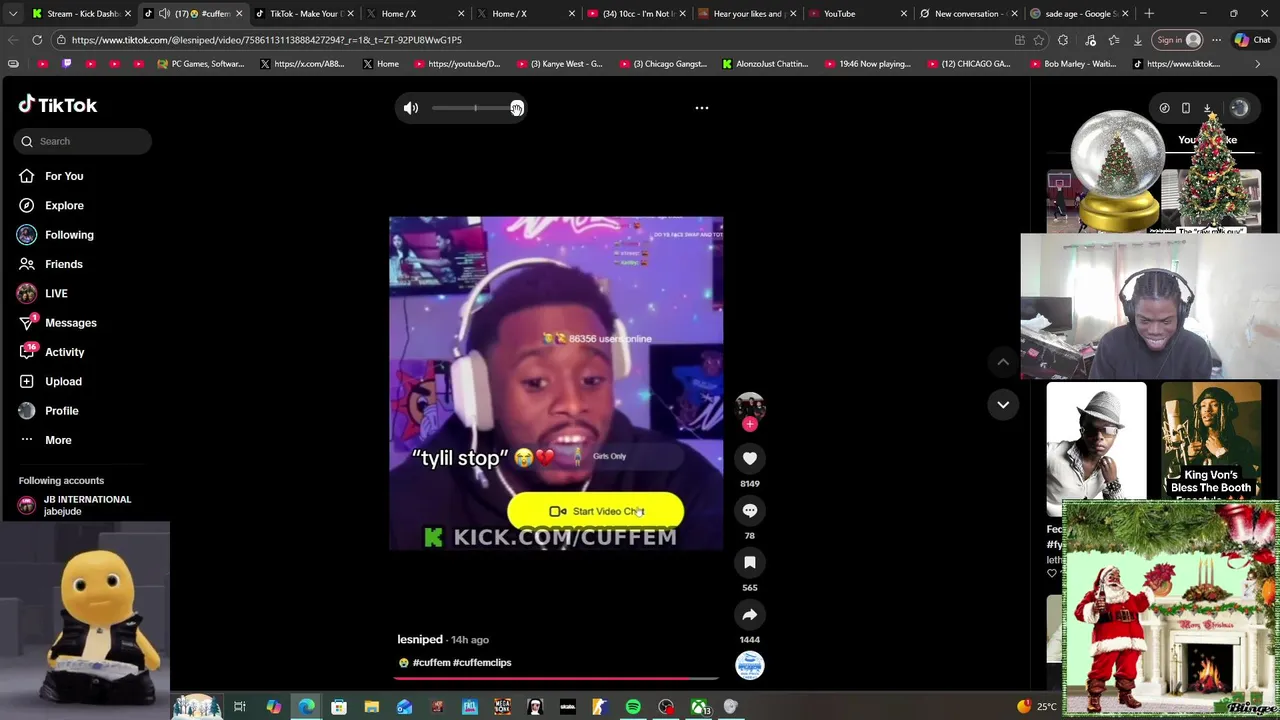This screenshot has height=720, width=1280.
Task: Click the address bar URL
Action: click(x=267, y=40)
